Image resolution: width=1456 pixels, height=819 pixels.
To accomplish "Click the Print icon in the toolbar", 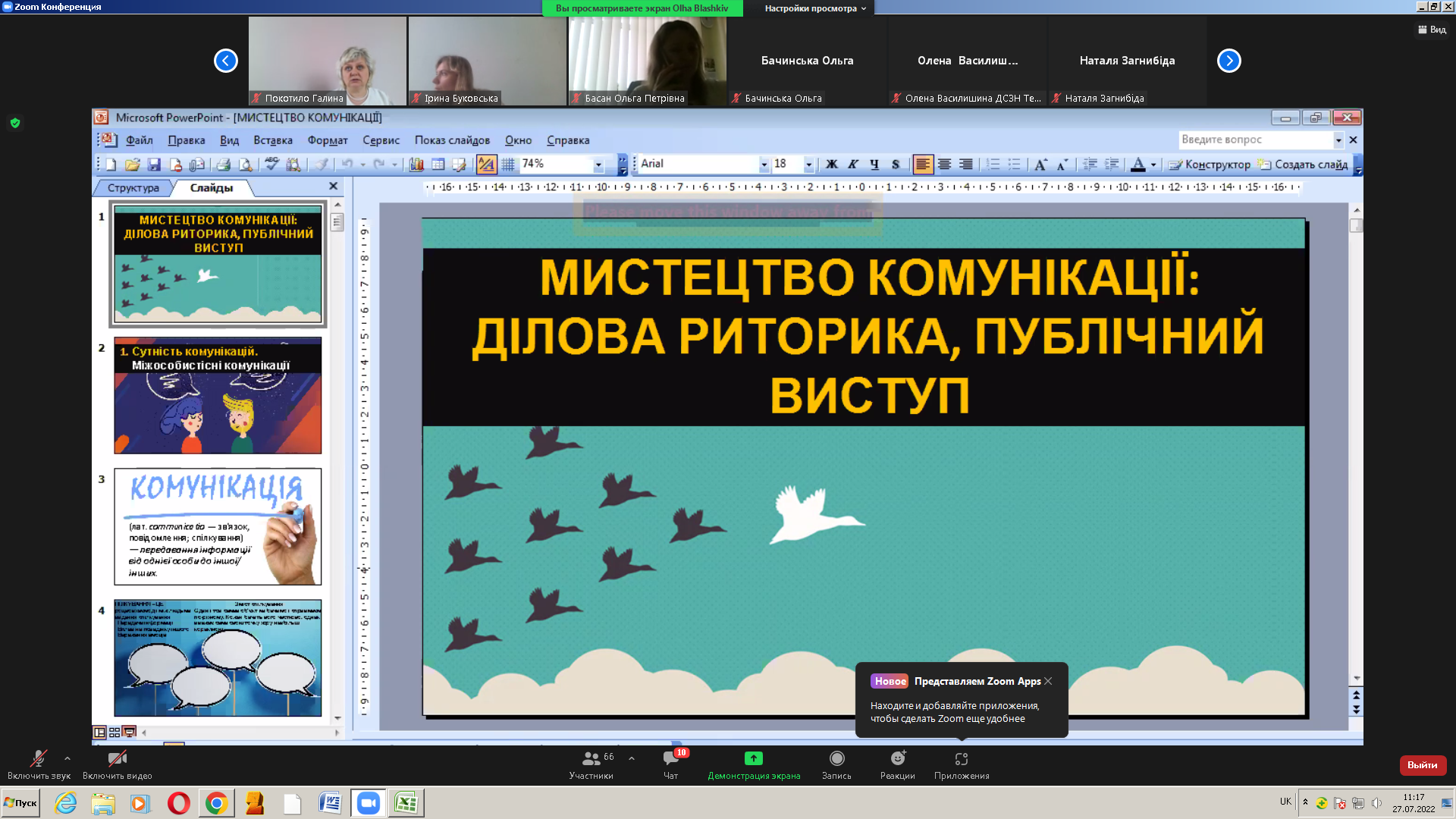I will (x=223, y=164).
